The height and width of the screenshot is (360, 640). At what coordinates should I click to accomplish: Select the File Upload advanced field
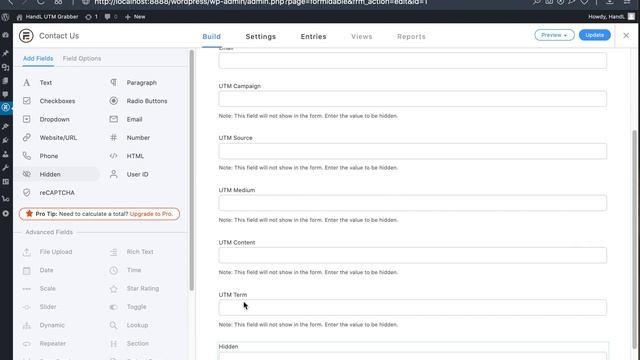pos(57,252)
